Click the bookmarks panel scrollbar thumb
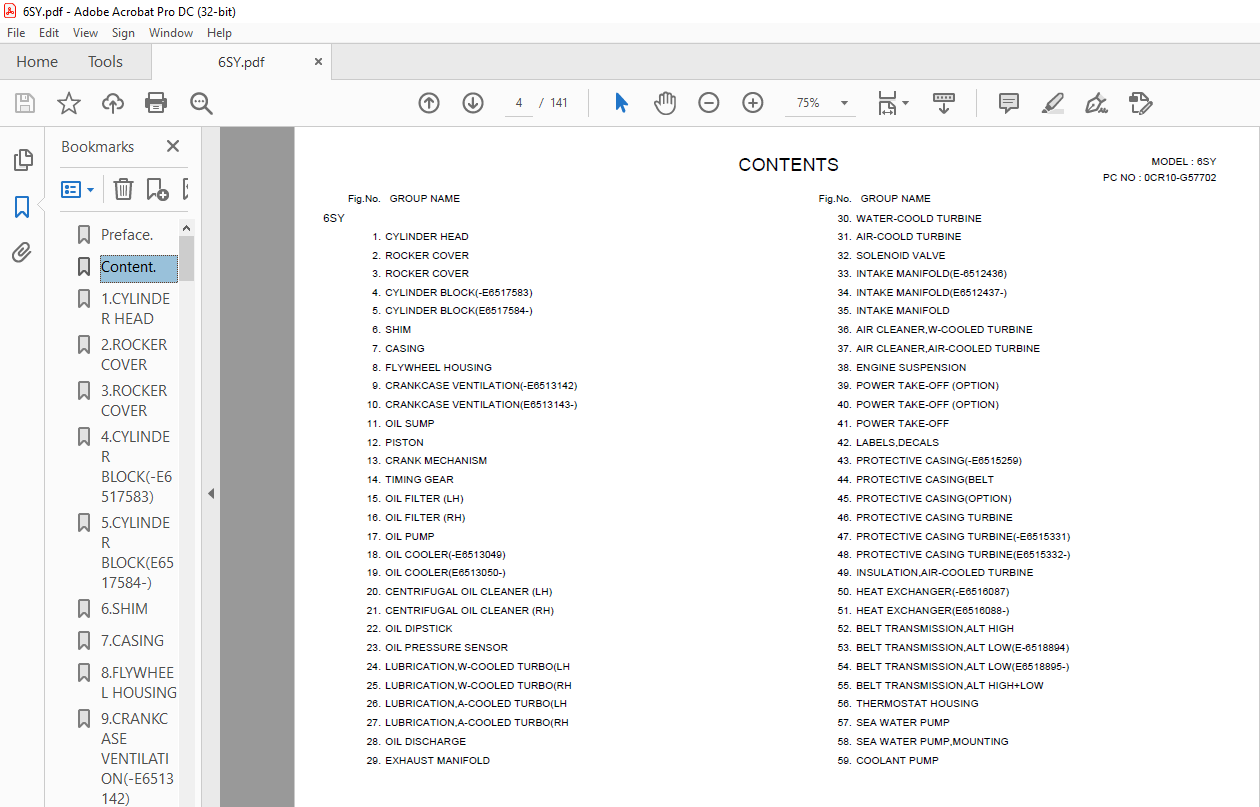The width and height of the screenshot is (1260, 807). (x=186, y=258)
